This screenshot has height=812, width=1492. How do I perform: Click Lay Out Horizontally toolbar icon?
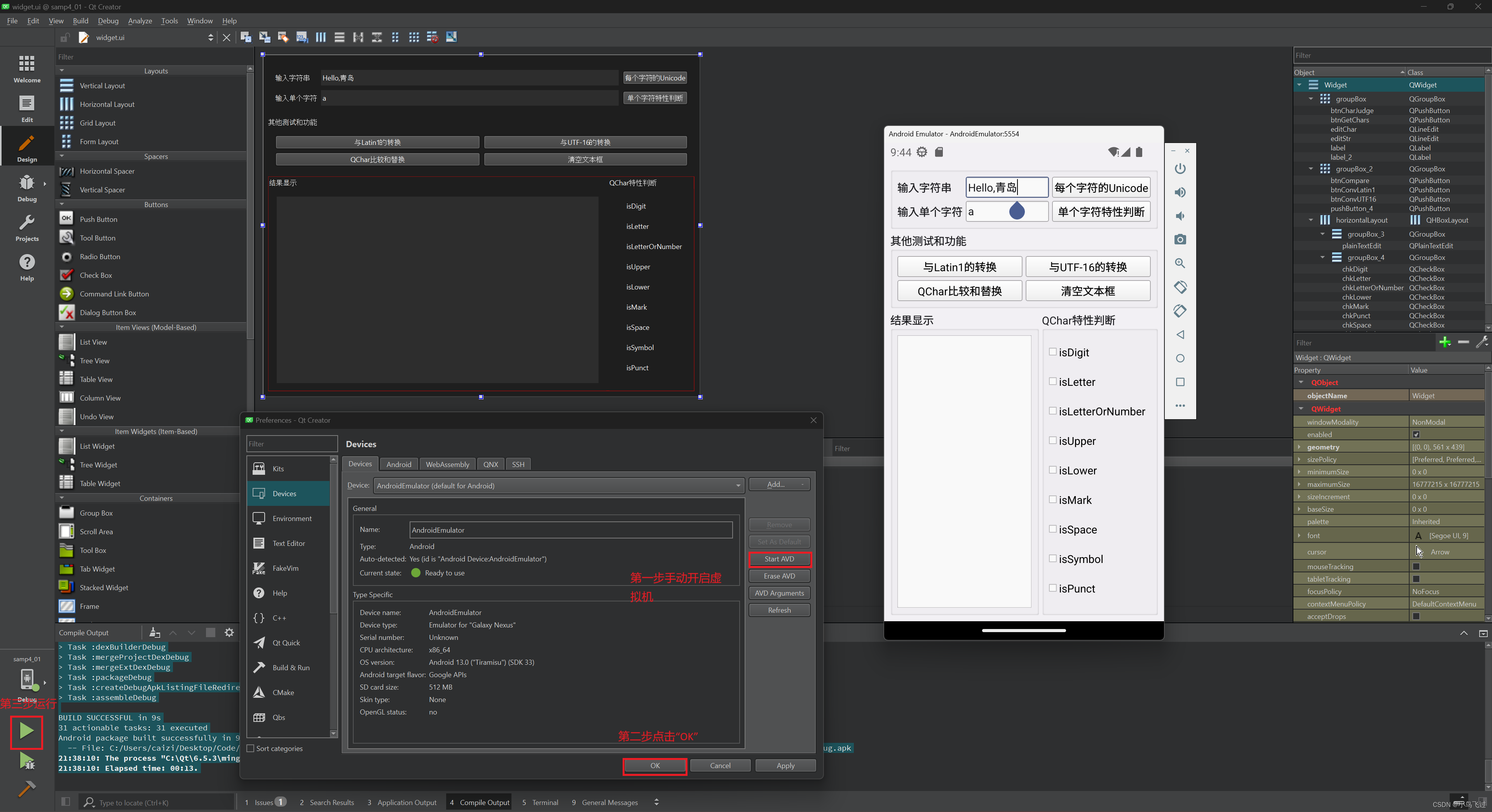(x=321, y=37)
